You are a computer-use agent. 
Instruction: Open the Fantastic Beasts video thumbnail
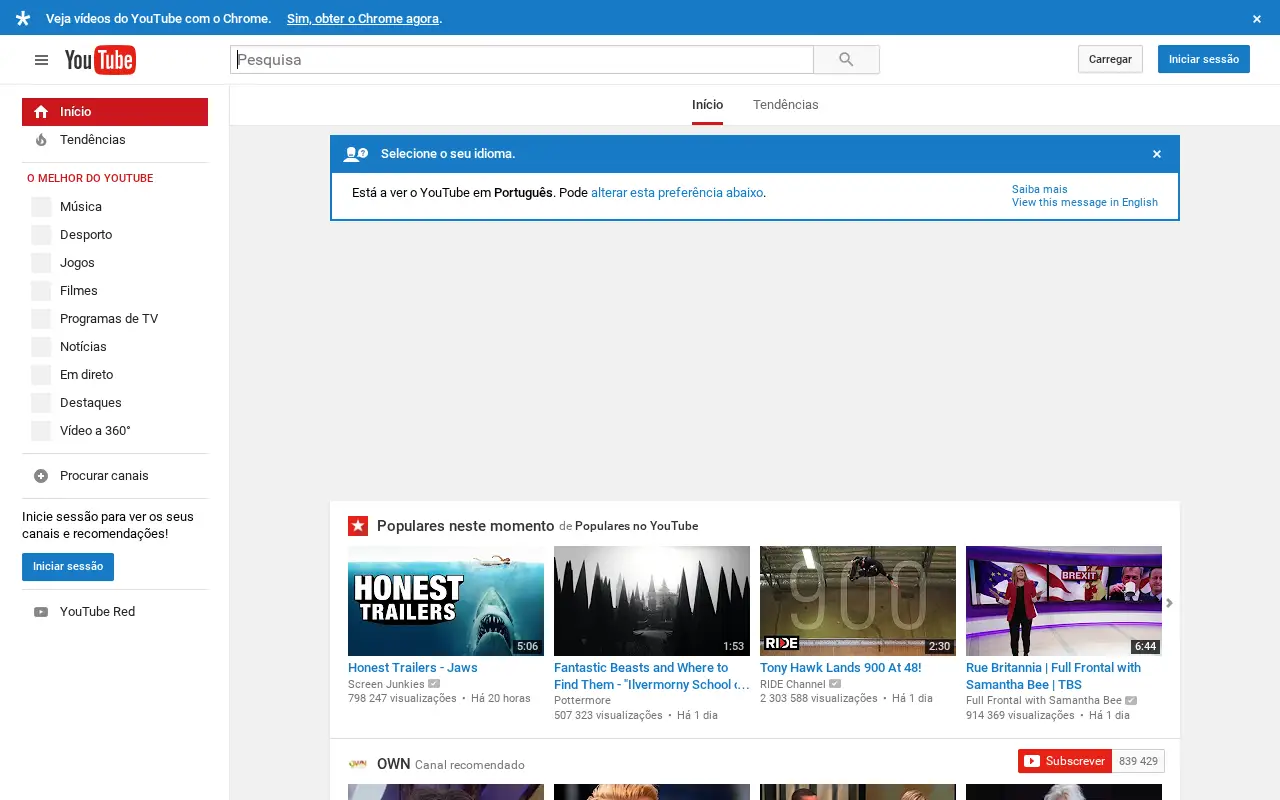pos(652,601)
